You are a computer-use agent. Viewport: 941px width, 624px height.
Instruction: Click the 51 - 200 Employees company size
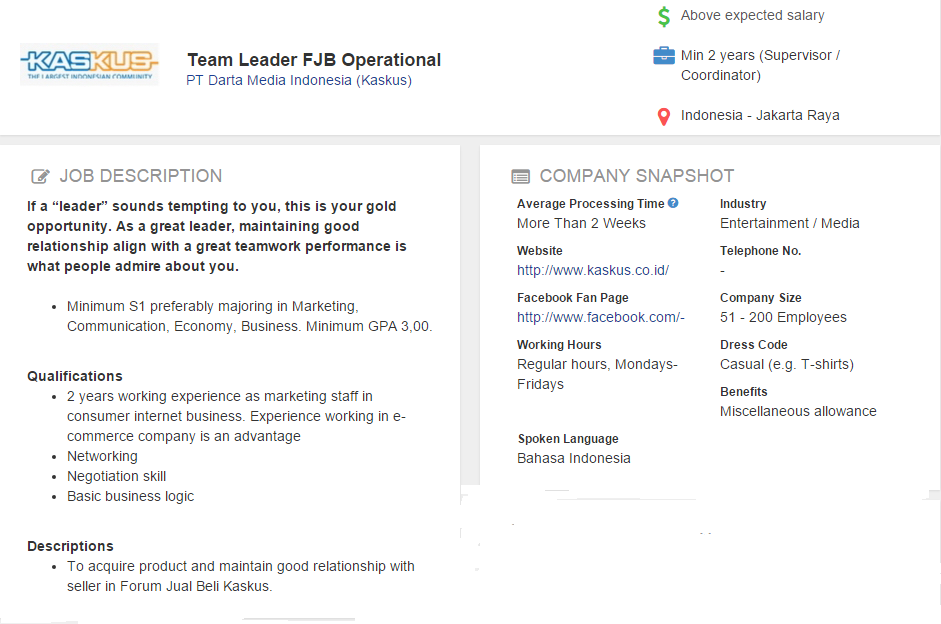click(x=783, y=317)
